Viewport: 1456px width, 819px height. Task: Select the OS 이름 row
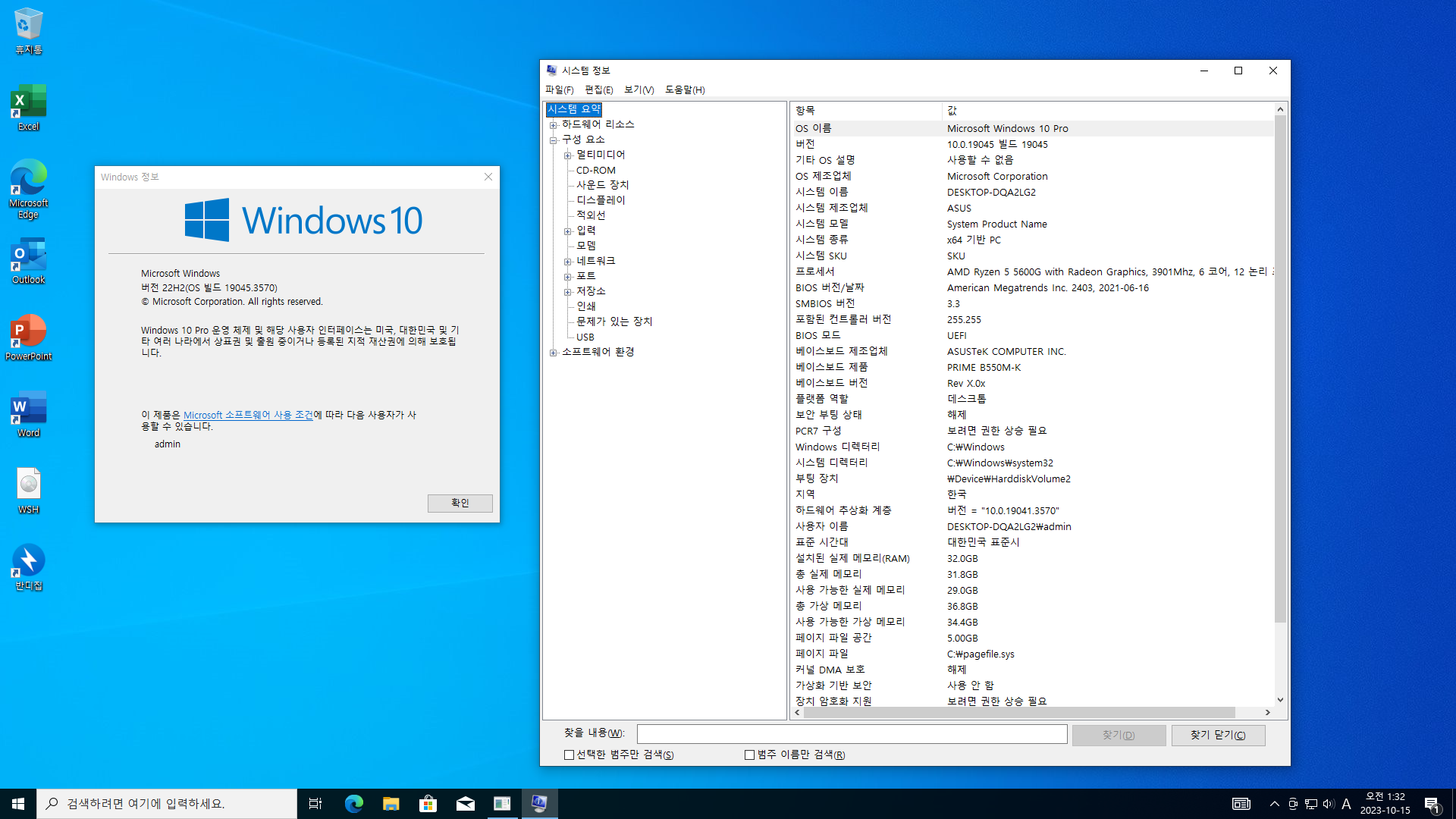1032,128
